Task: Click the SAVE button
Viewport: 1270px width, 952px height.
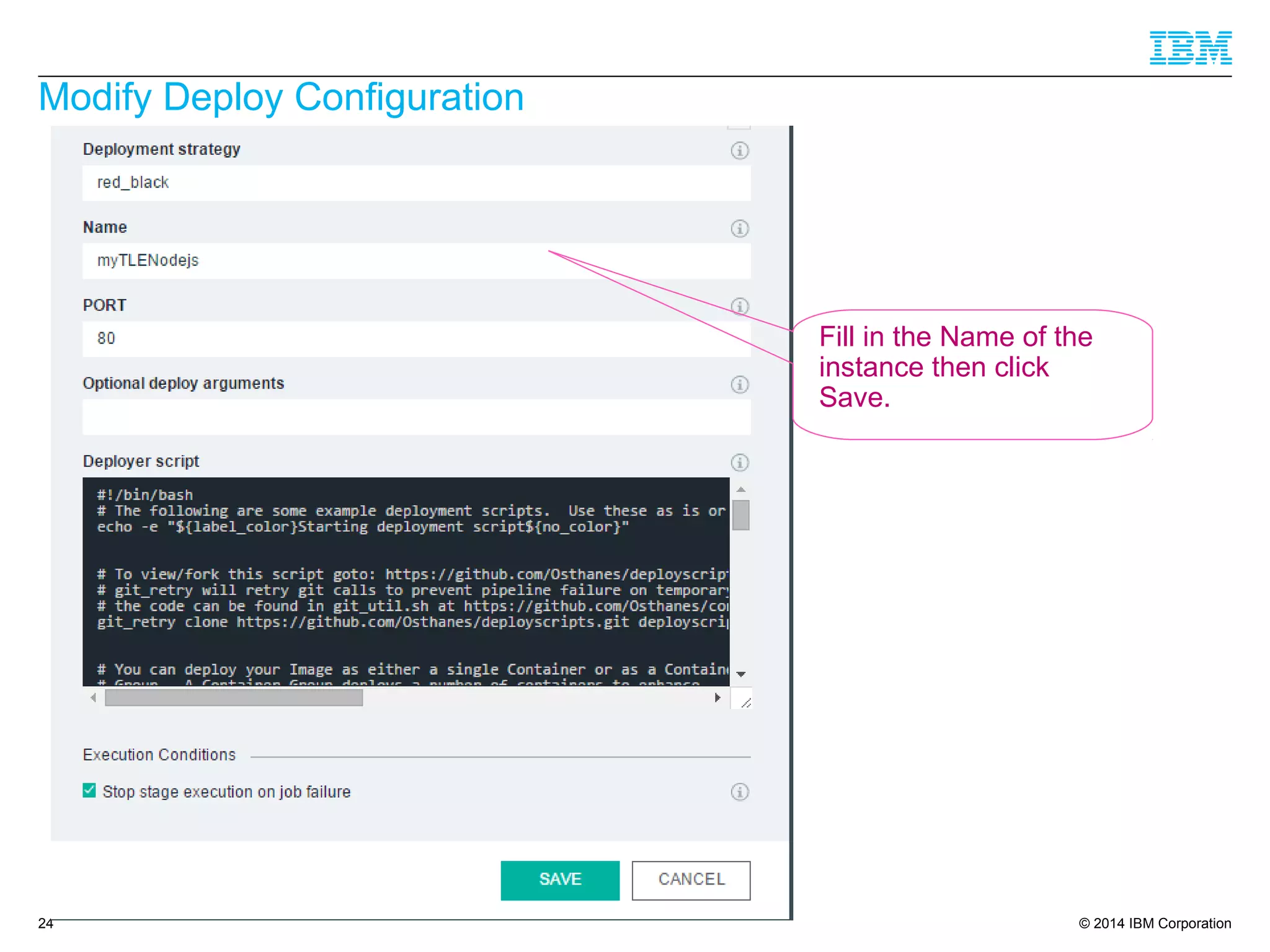Action: pos(560,880)
